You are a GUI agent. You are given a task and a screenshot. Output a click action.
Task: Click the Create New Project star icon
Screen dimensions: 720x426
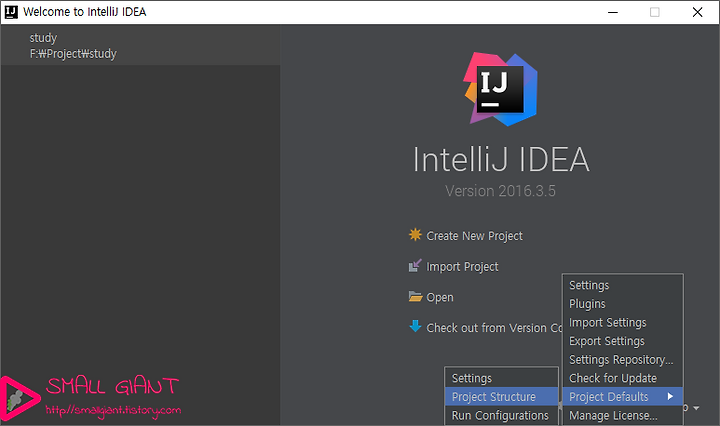click(415, 235)
